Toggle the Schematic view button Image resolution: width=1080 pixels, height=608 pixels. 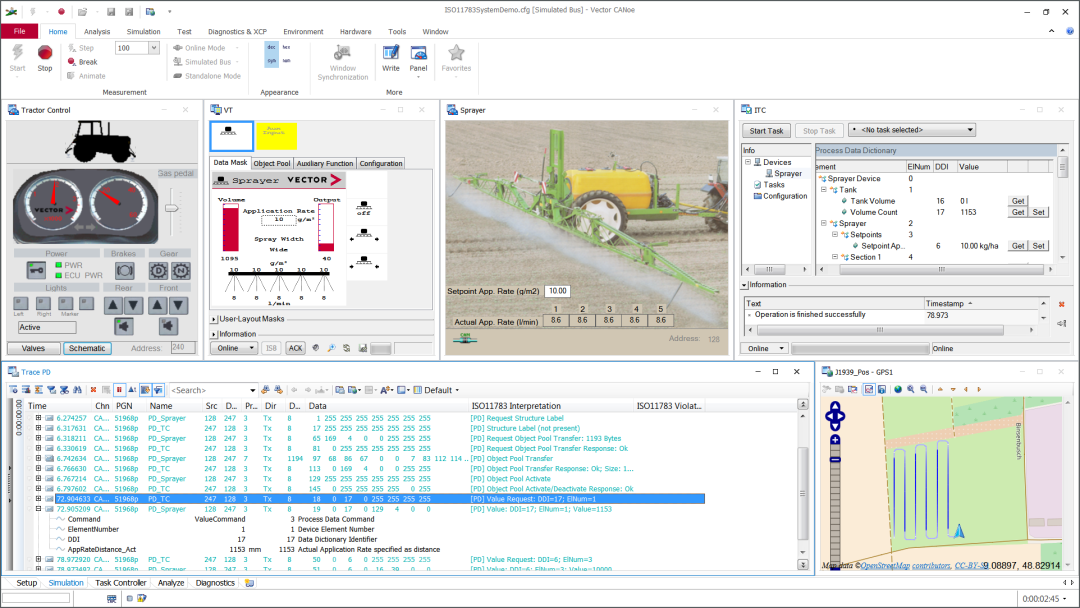87,348
